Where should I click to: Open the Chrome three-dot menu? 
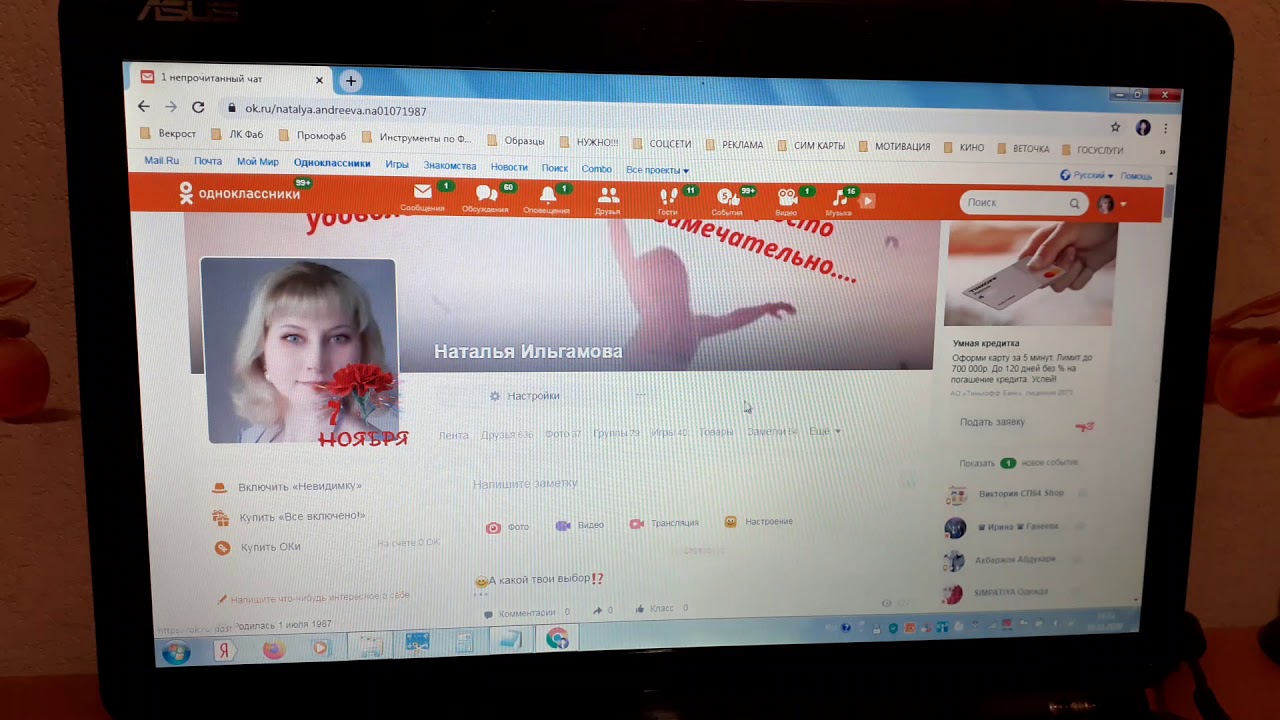coord(1165,129)
